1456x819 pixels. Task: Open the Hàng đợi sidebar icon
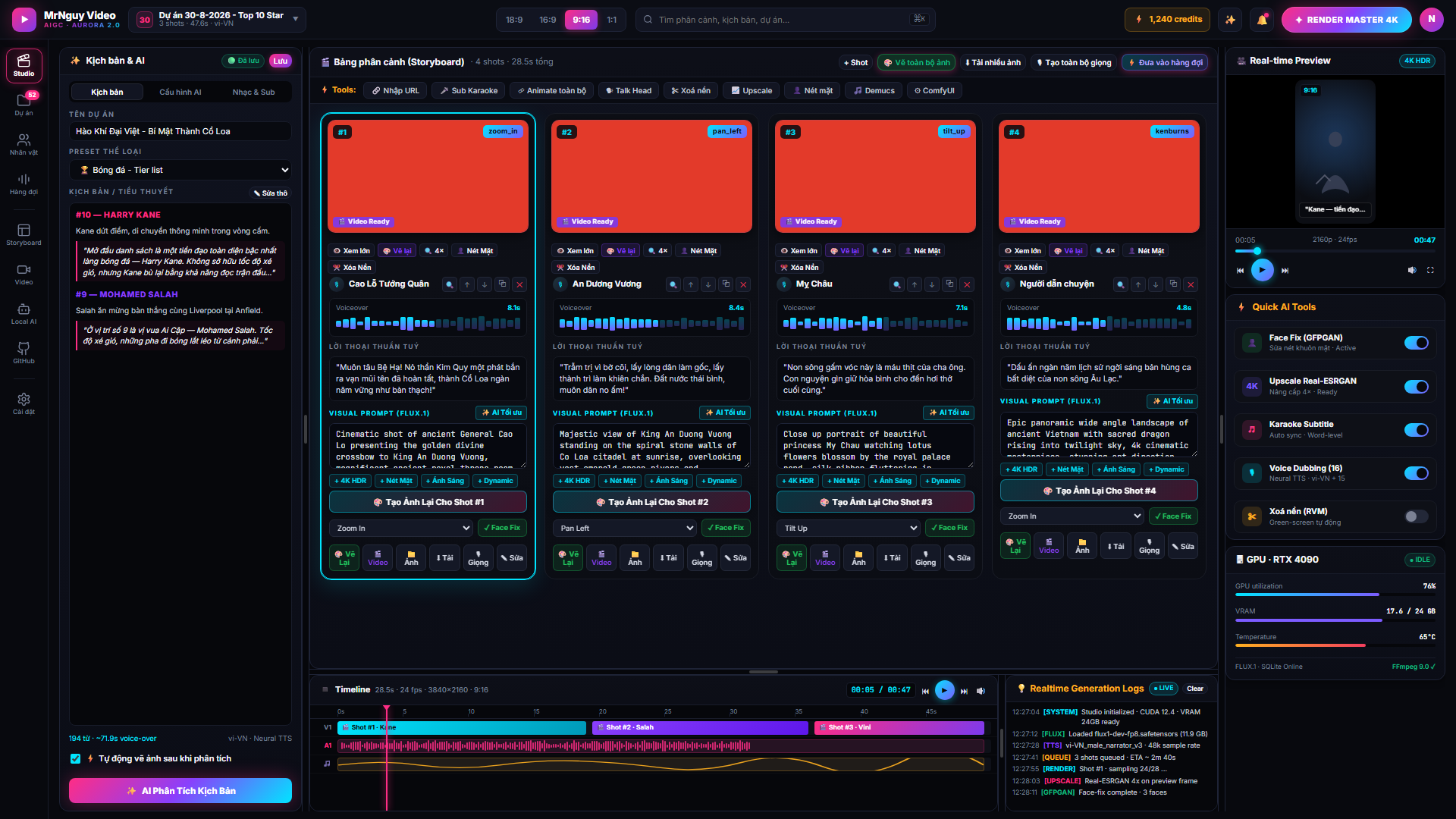point(24,184)
